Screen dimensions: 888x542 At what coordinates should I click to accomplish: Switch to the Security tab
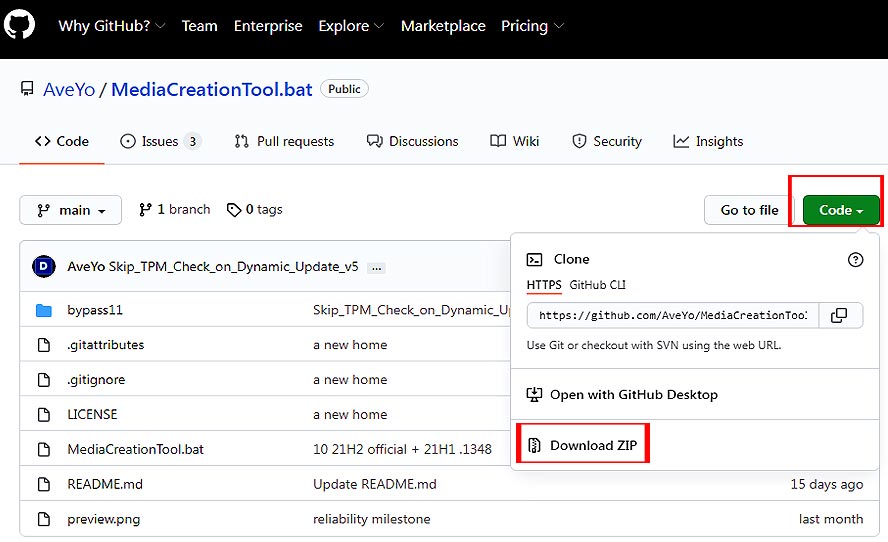pos(607,141)
